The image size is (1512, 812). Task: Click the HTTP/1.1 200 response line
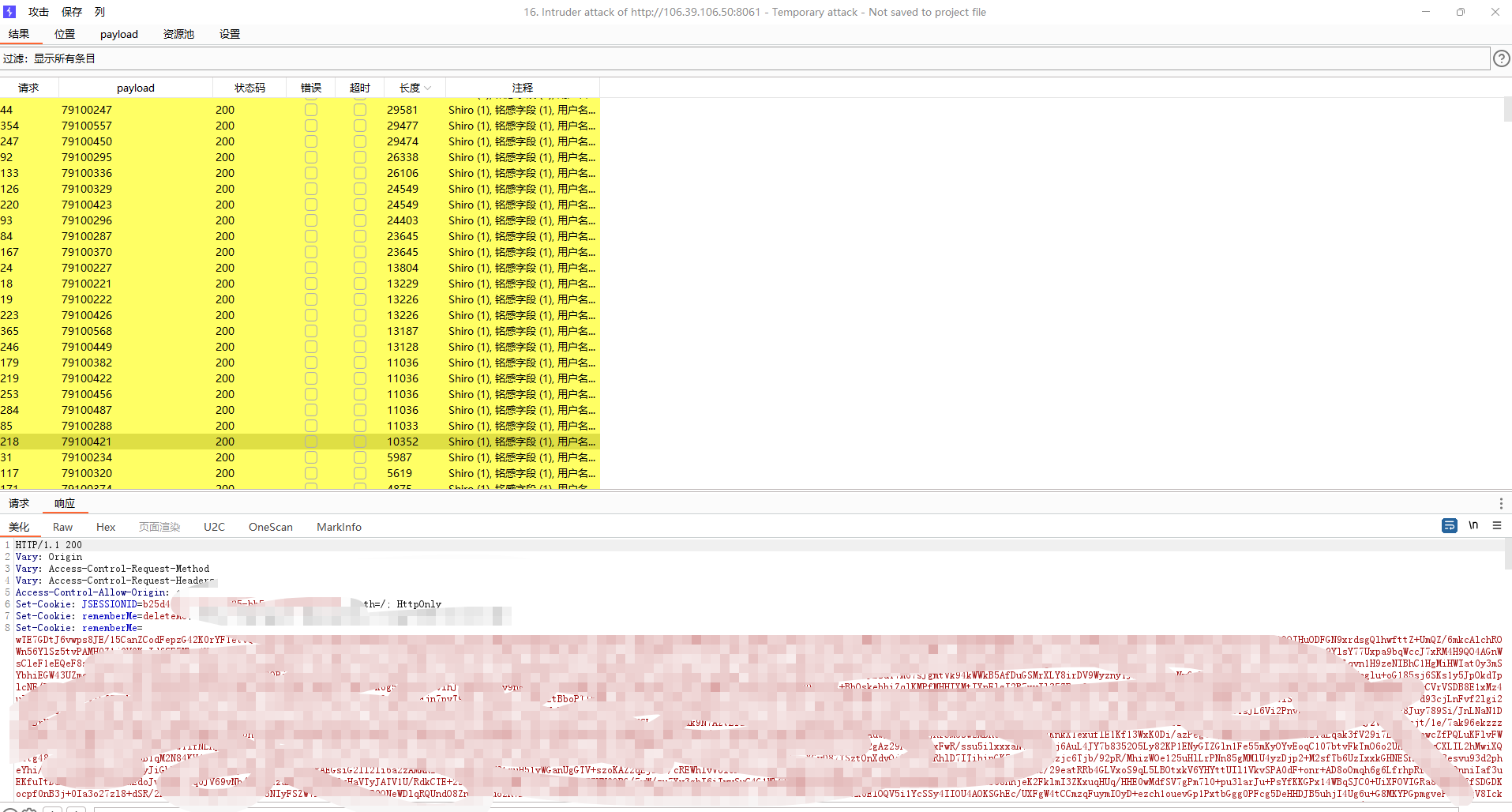49,545
